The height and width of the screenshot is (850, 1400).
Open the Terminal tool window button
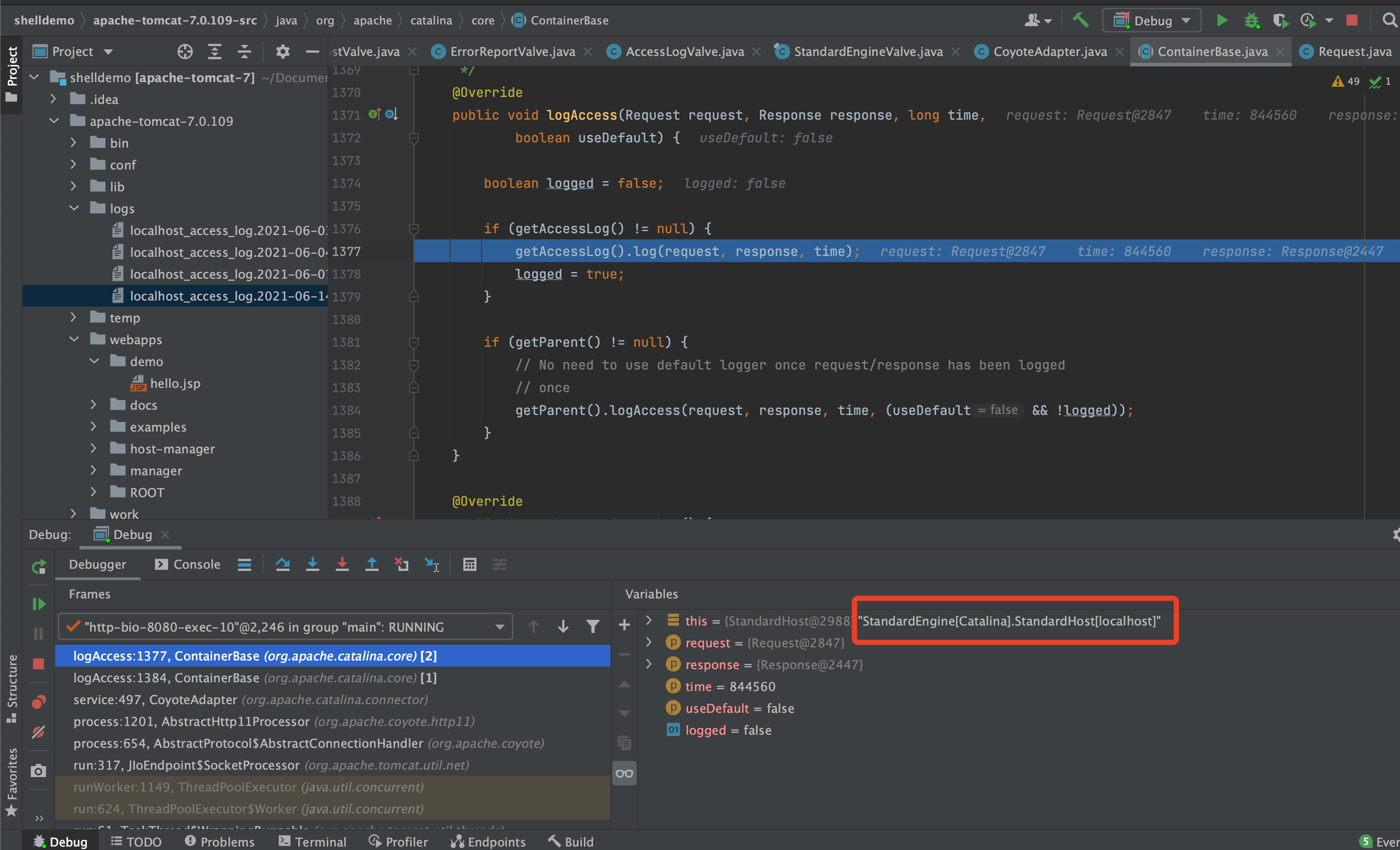[x=313, y=841]
